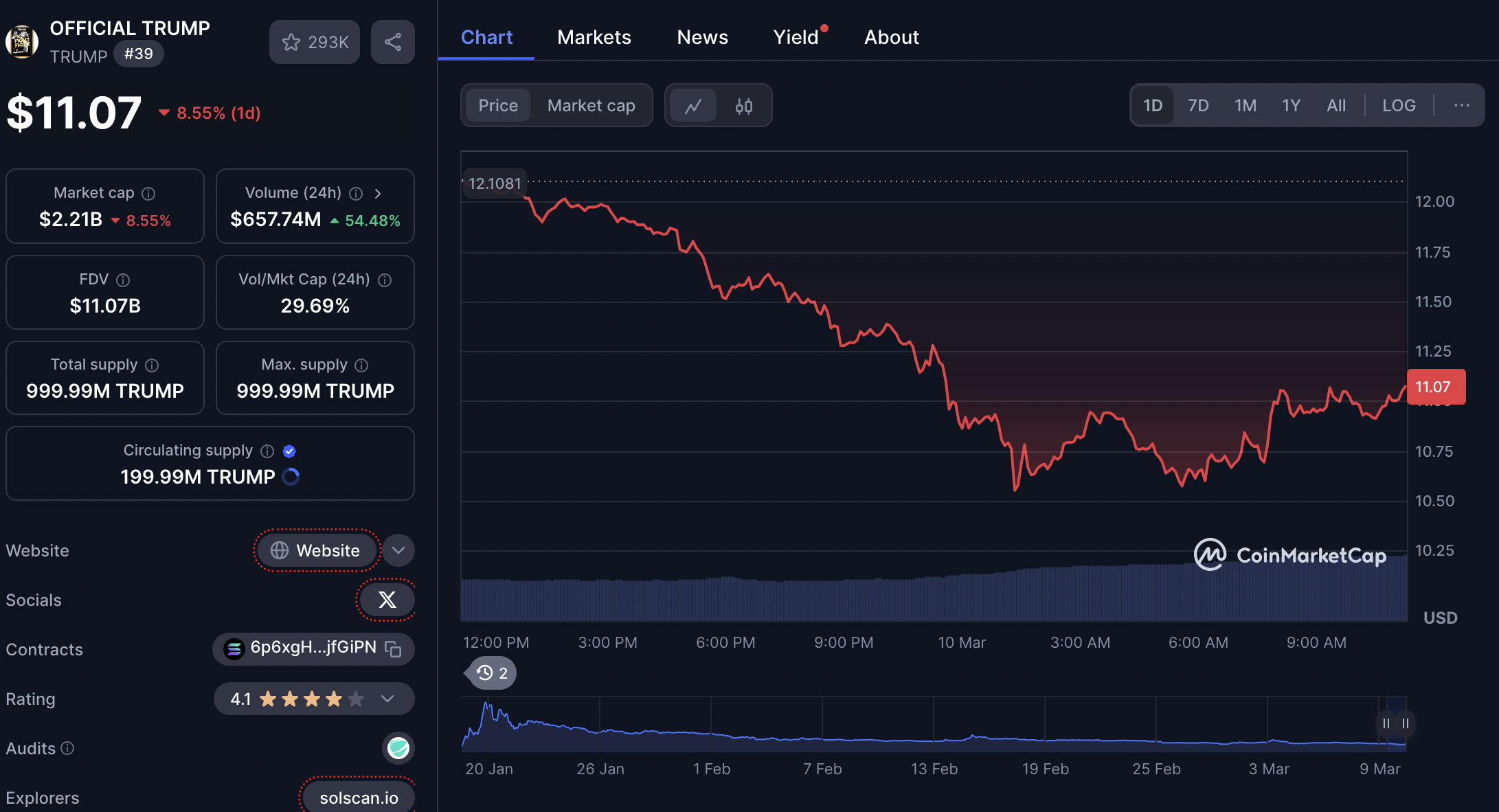Click the $2.21B market cap value
This screenshot has height=812, width=1499.
coord(71,219)
